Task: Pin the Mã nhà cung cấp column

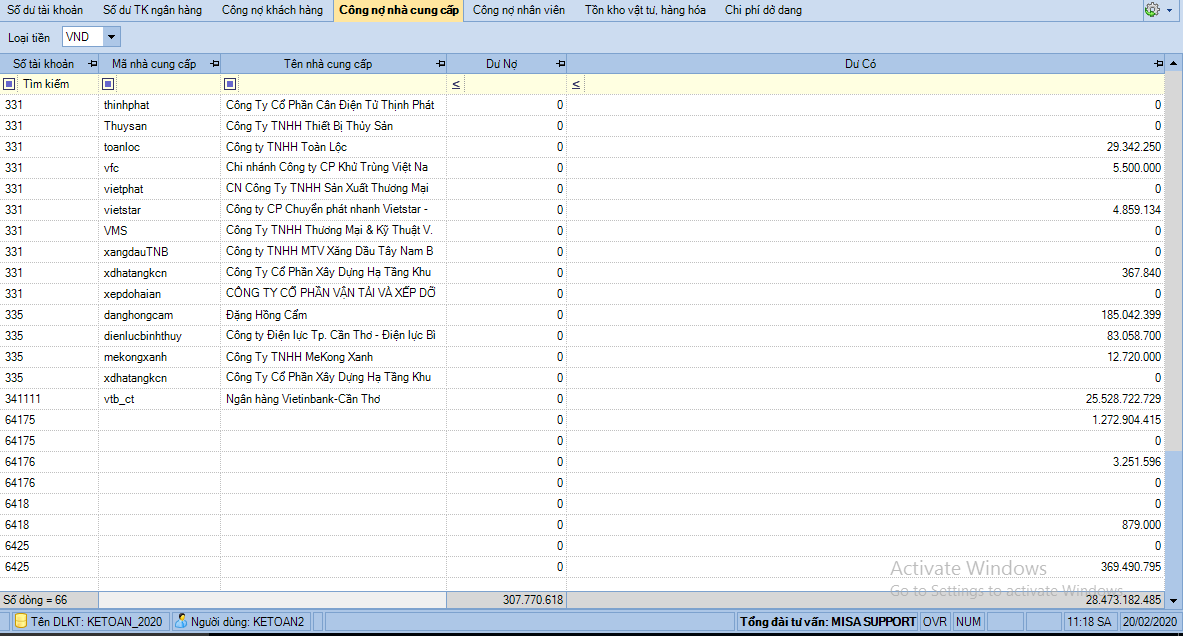Action: 214,64
